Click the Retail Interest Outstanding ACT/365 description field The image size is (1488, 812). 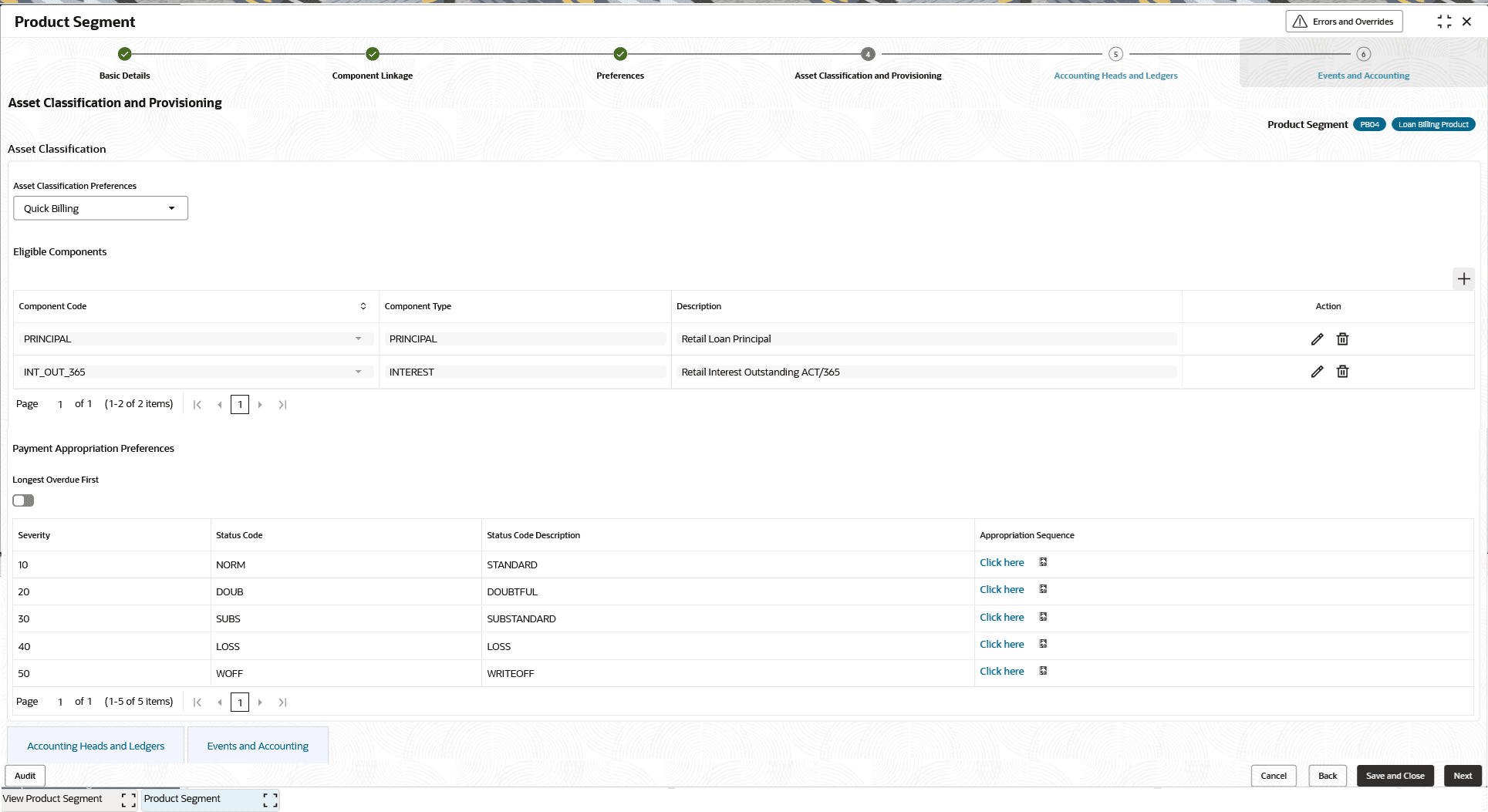(x=926, y=372)
